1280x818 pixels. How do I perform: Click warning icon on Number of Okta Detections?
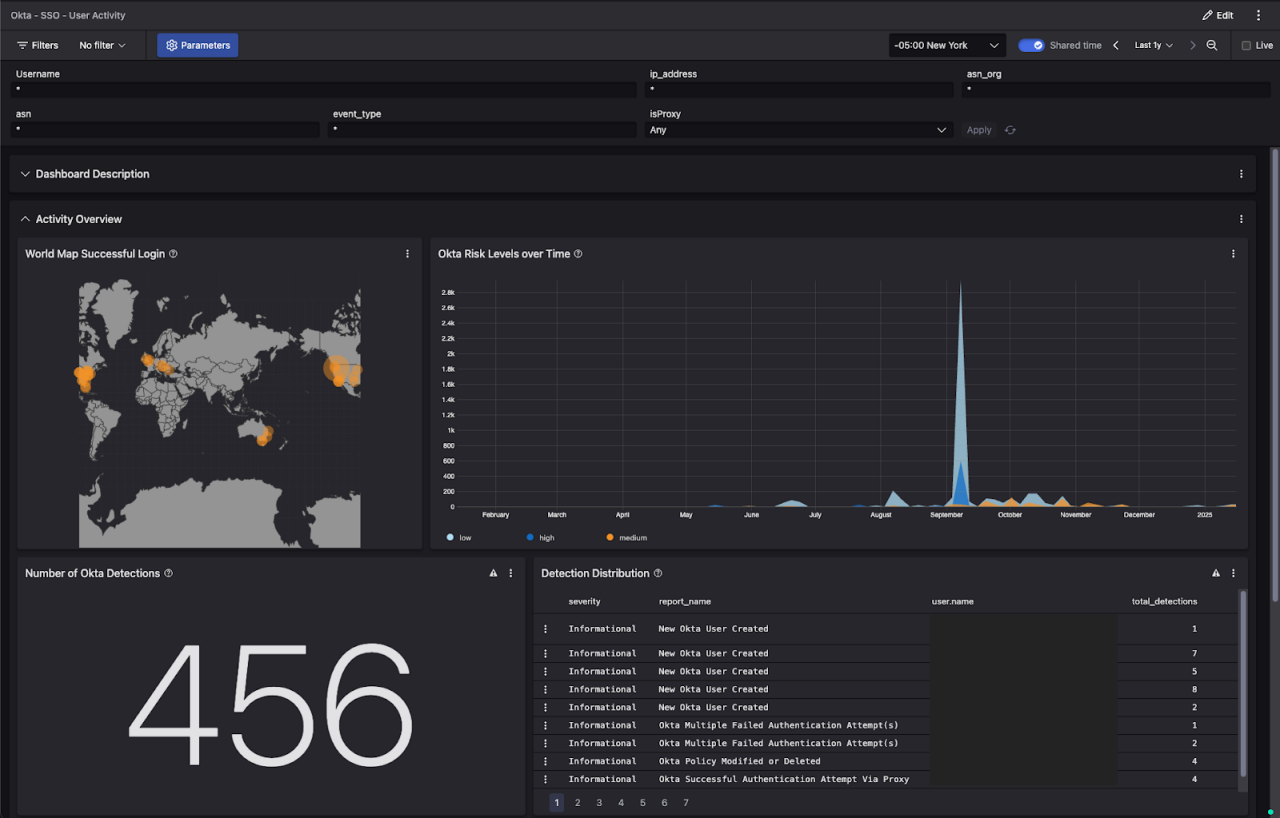493,573
